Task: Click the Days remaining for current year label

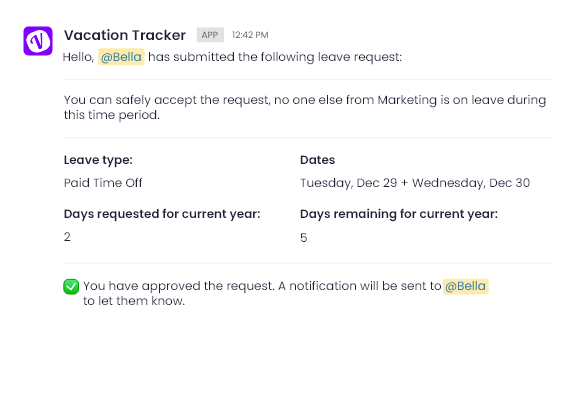Action: (x=399, y=214)
